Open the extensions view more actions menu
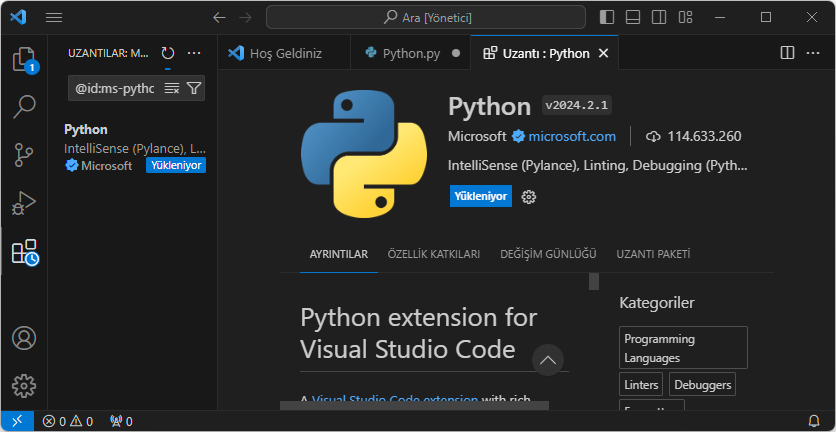The image size is (836, 432). coord(194,53)
